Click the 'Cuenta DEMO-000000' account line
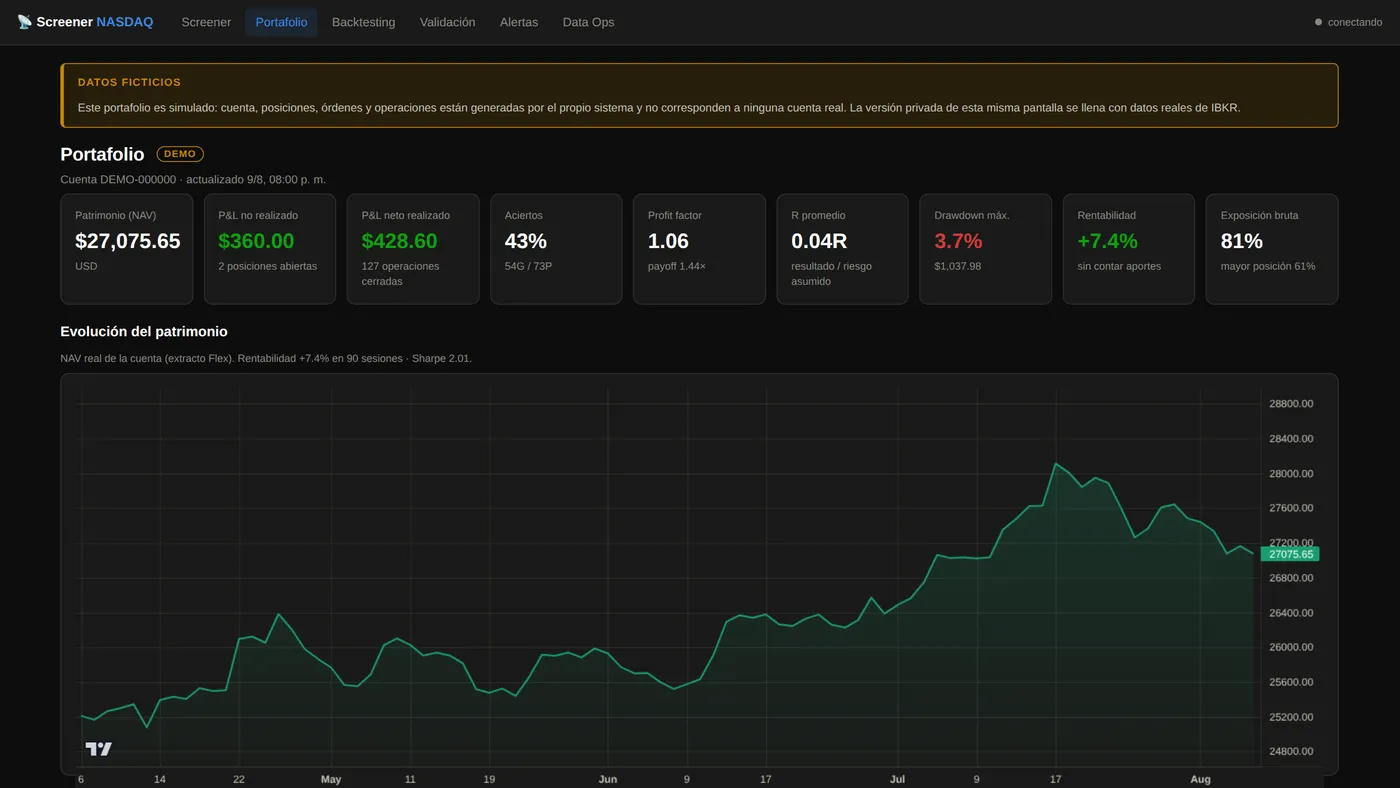 coord(193,179)
